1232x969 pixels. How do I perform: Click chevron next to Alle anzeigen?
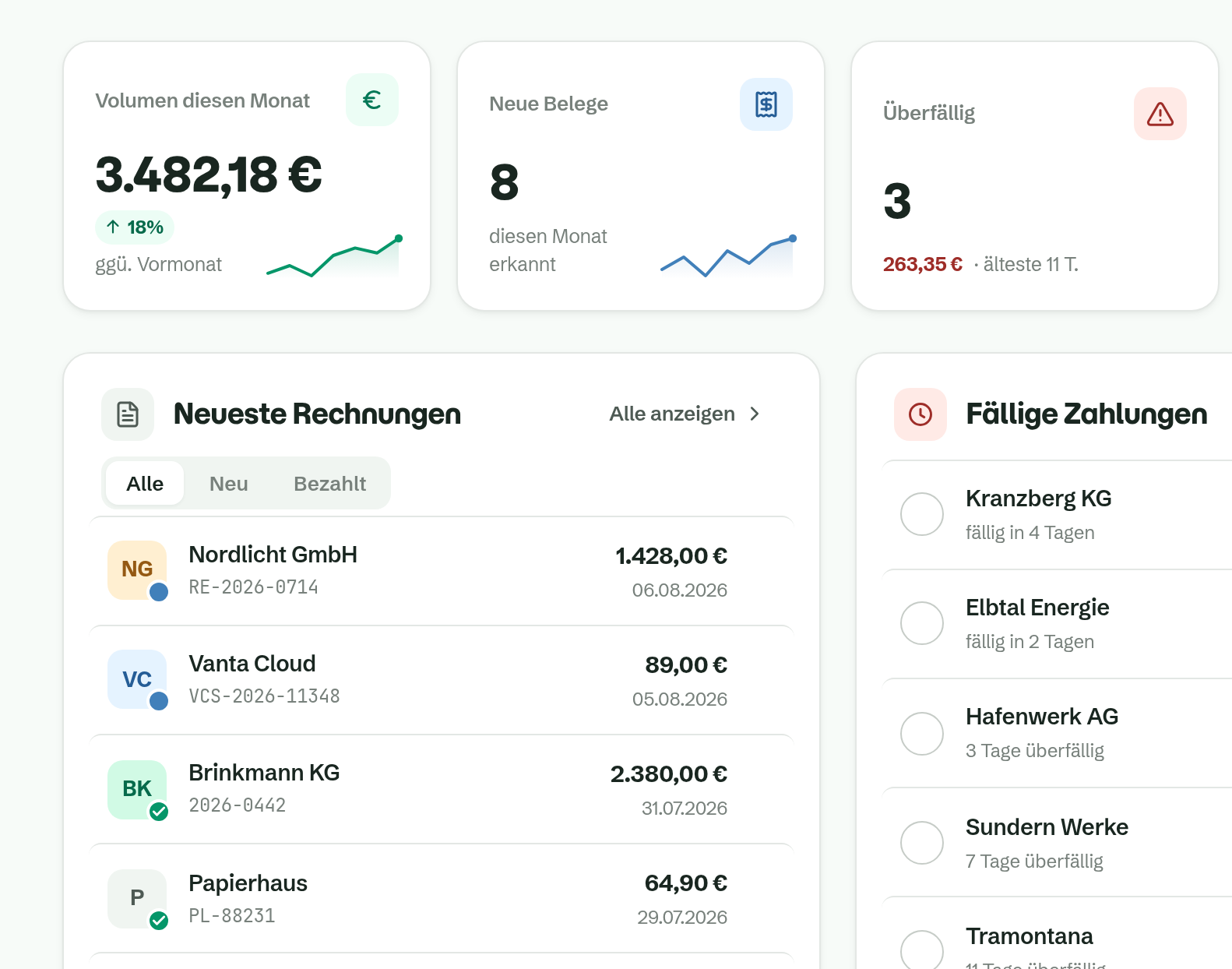click(754, 414)
